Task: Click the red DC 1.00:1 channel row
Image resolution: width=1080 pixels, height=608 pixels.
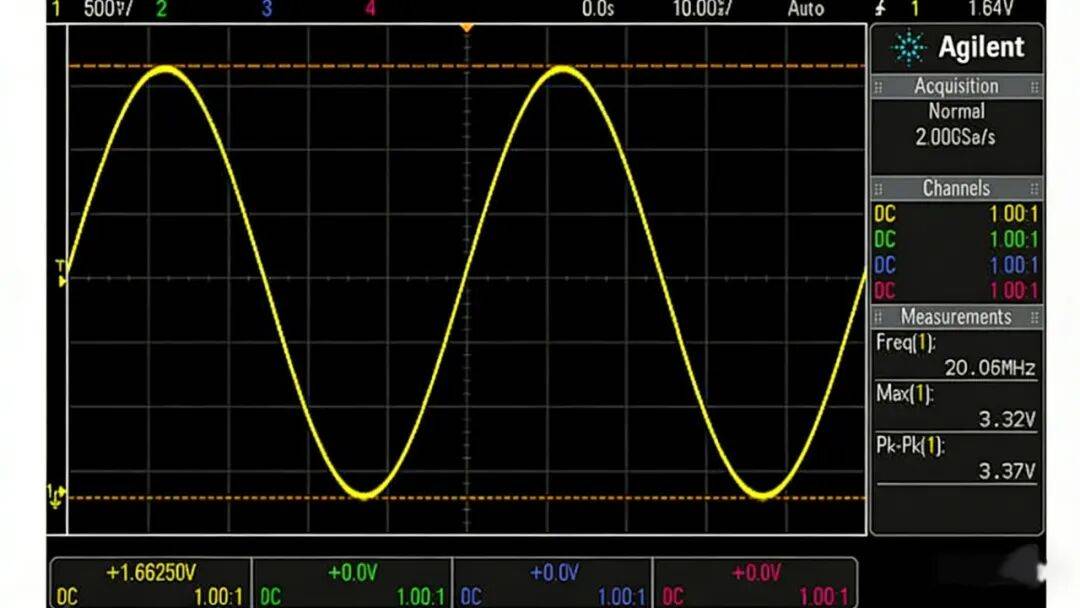Action: tap(956, 291)
